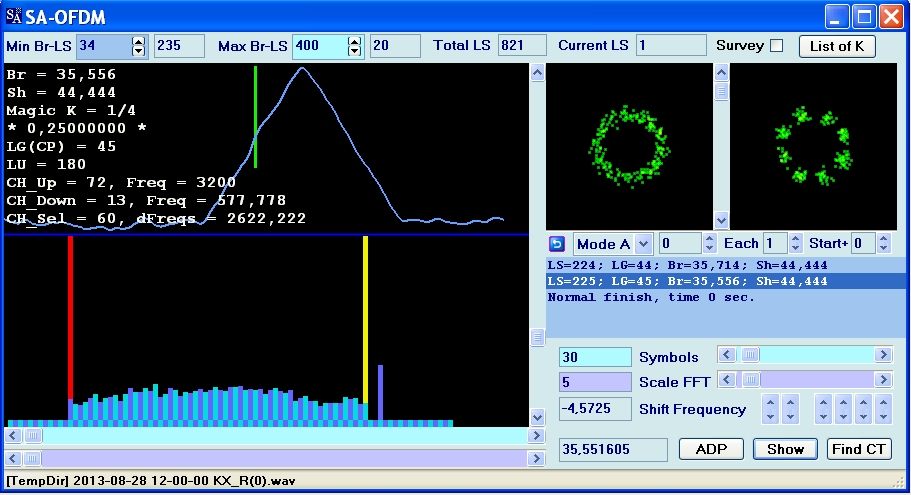The image size is (911, 495).
Task: Select the LS=224; LG=44 result row
Action: tap(726, 266)
